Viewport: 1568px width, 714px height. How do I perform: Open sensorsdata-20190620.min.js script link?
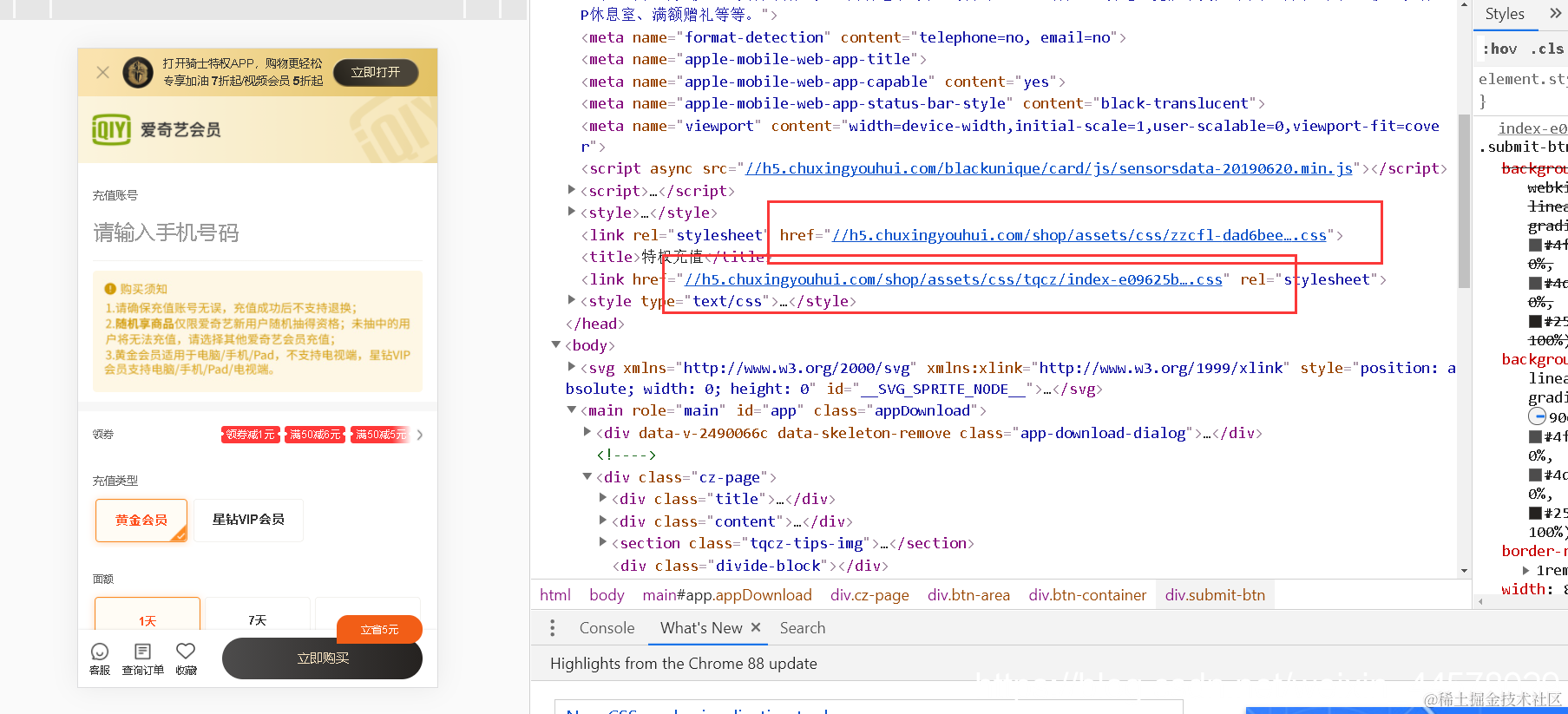pyautogui.click(x=1049, y=168)
